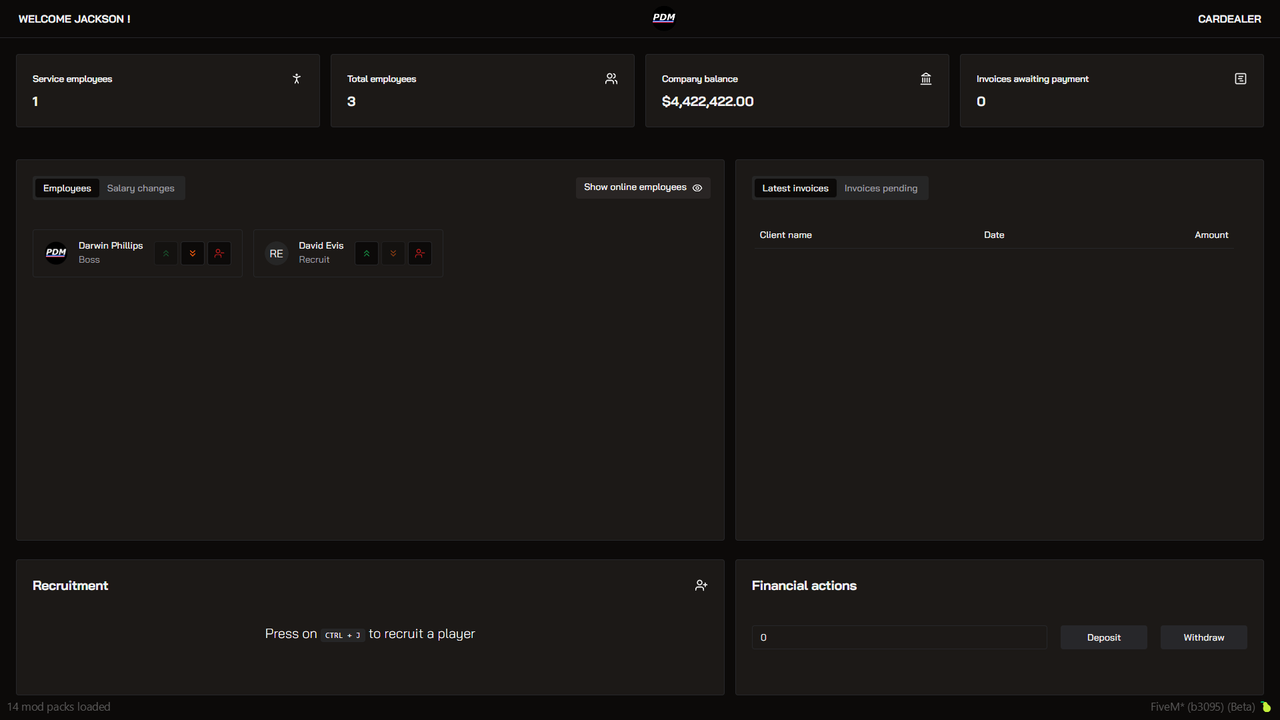Toggle Show online employees eye icon

pyautogui.click(x=697, y=187)
